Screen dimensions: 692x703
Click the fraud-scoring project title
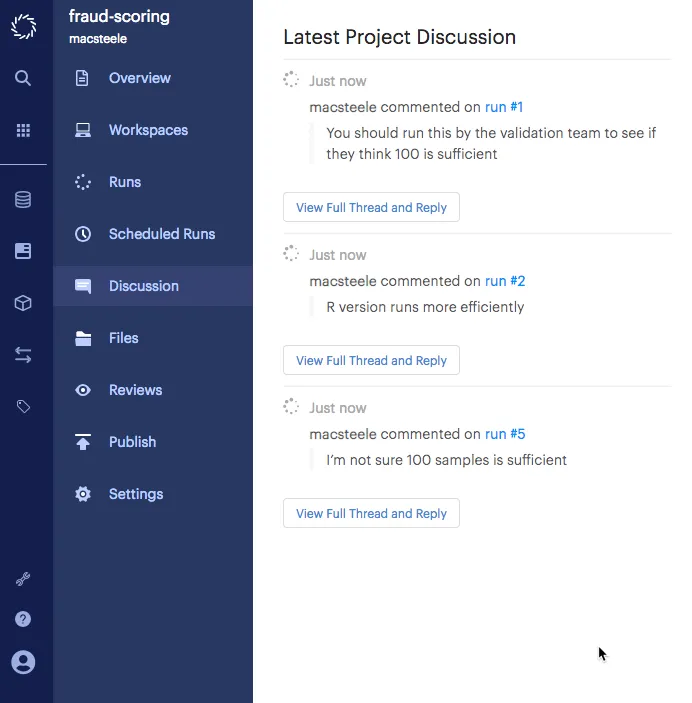coord(119,17)
